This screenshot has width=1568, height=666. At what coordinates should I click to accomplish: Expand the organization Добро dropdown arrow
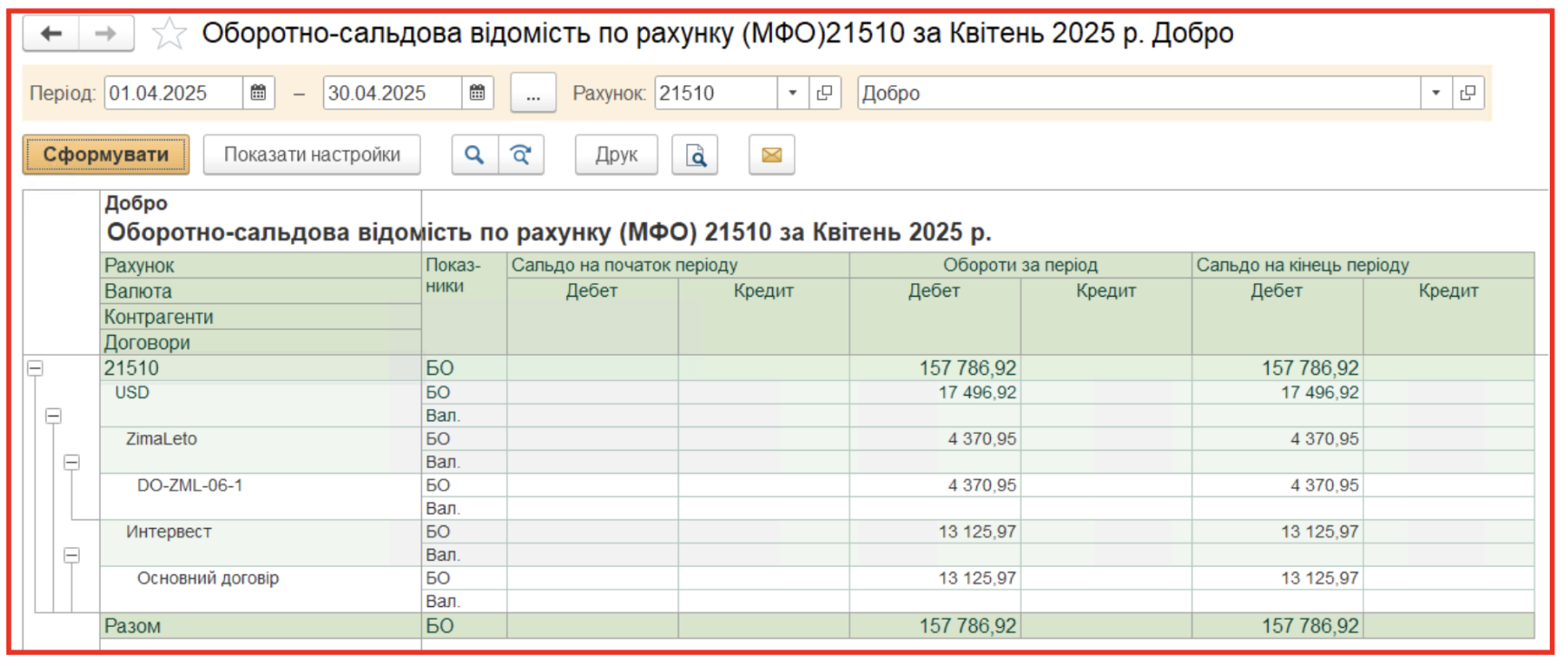pyautogui.click(x=1436, y=93)
